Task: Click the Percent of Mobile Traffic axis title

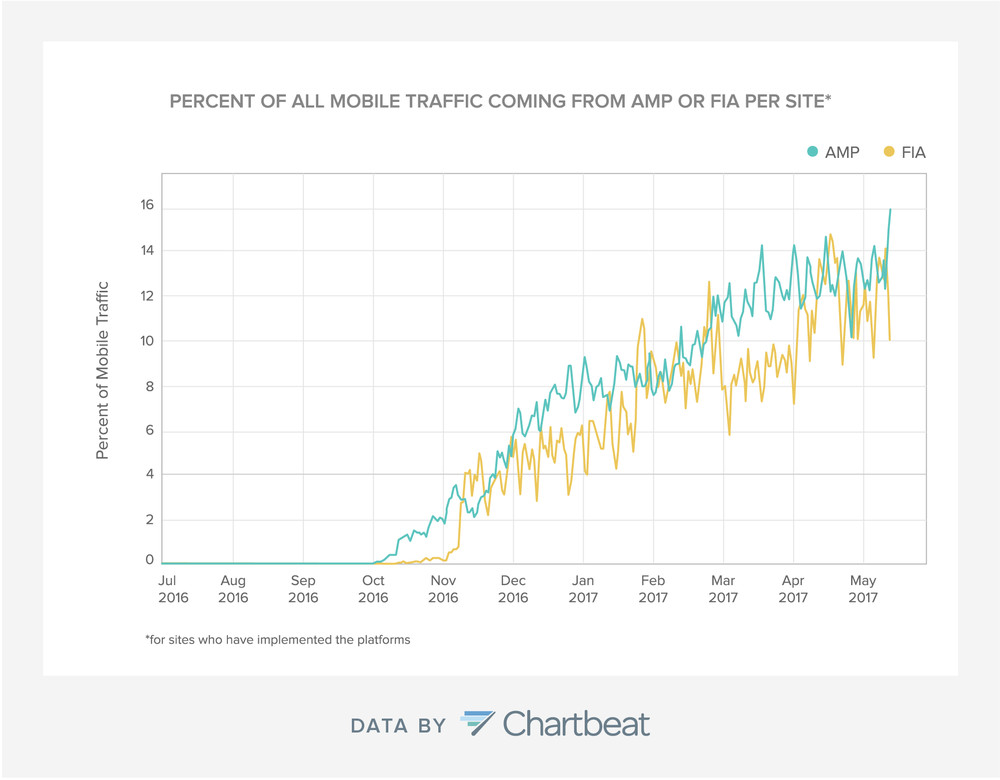Action: point(102,370)
